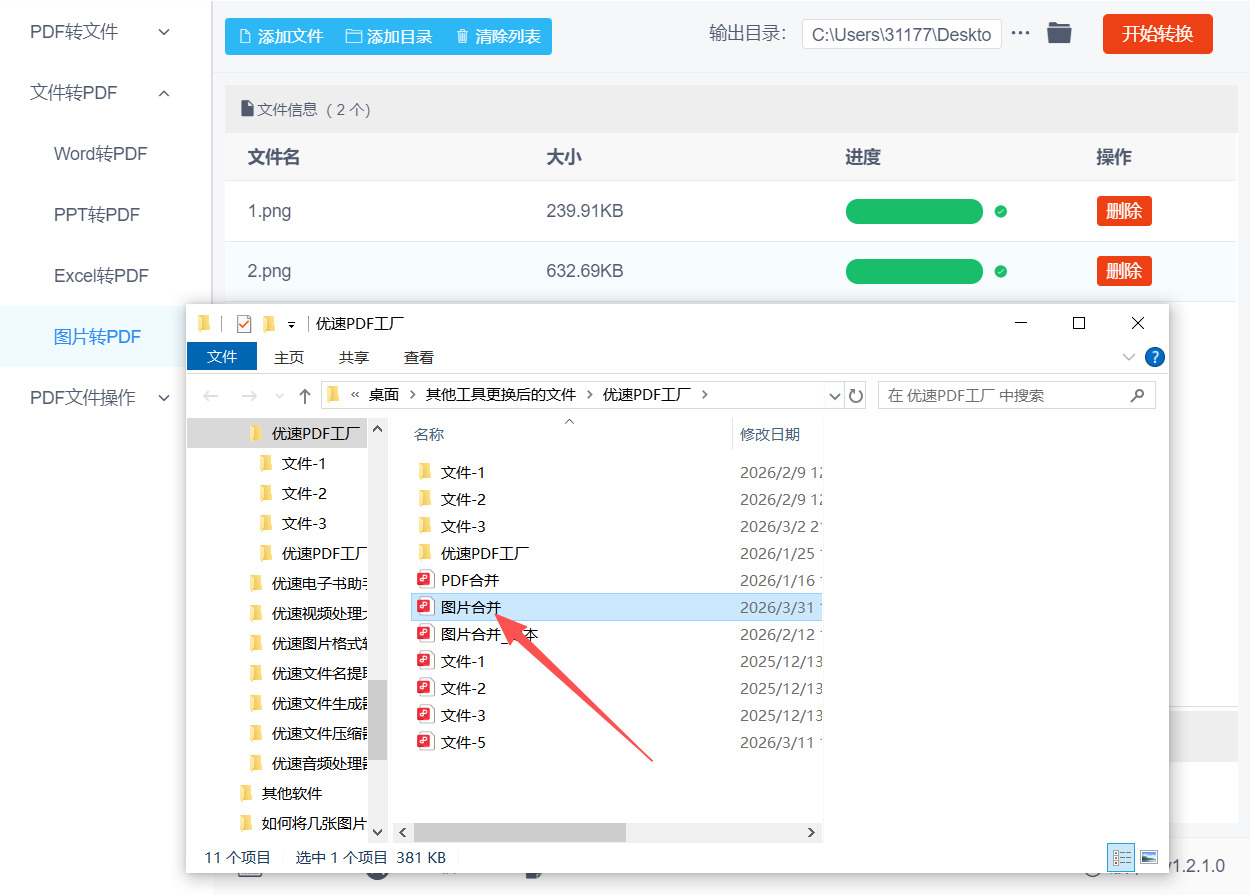This screenshot has height=895, width=1250.
Task: Select folder 文件-3 in file list
Action: [x=463, y=526]
